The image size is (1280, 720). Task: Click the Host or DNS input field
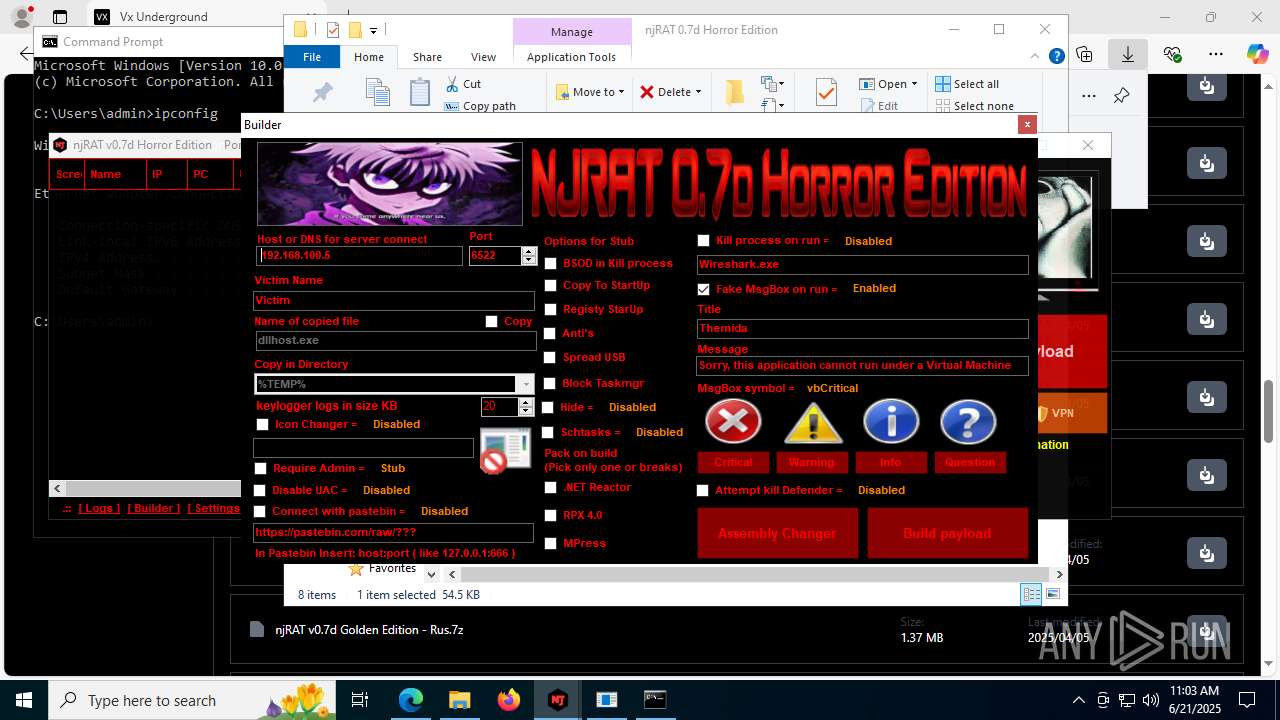tap(360, 256)
